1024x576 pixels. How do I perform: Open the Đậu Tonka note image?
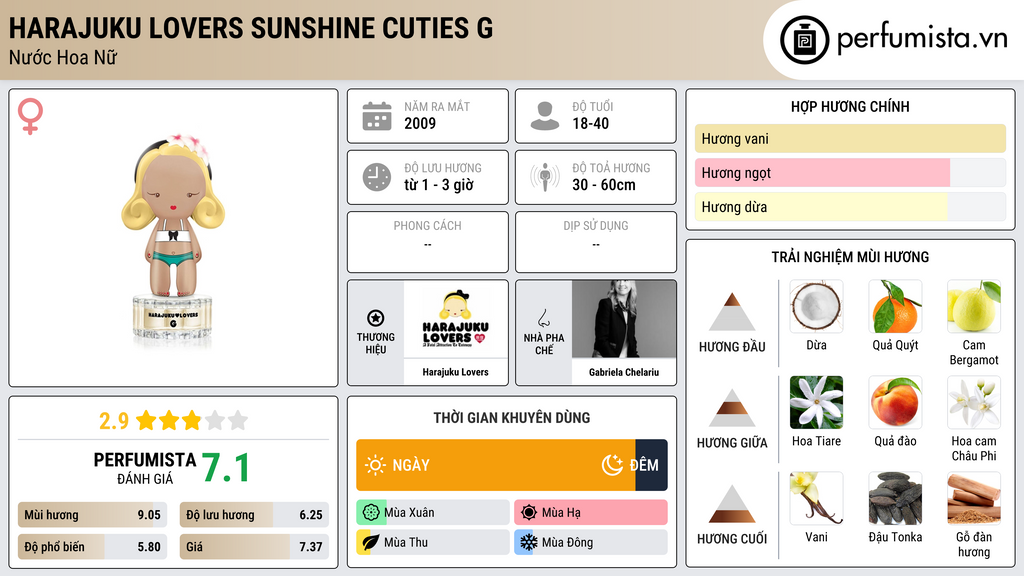pos(895,498)
